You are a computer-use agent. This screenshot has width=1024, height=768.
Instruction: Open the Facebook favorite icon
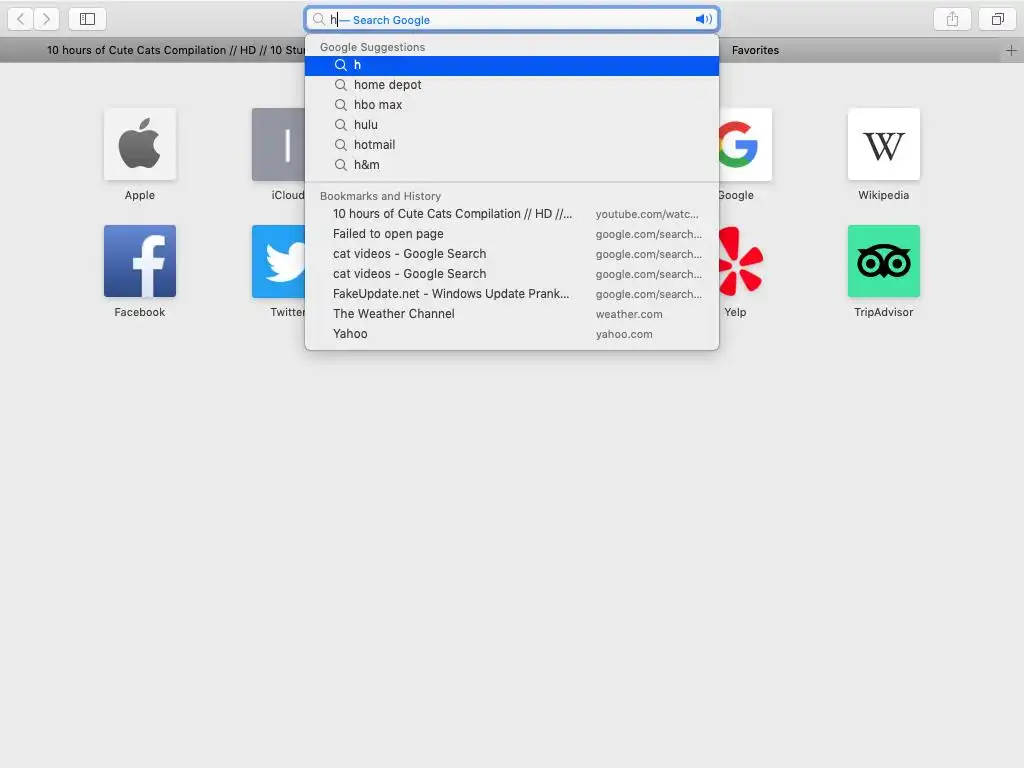140,261
